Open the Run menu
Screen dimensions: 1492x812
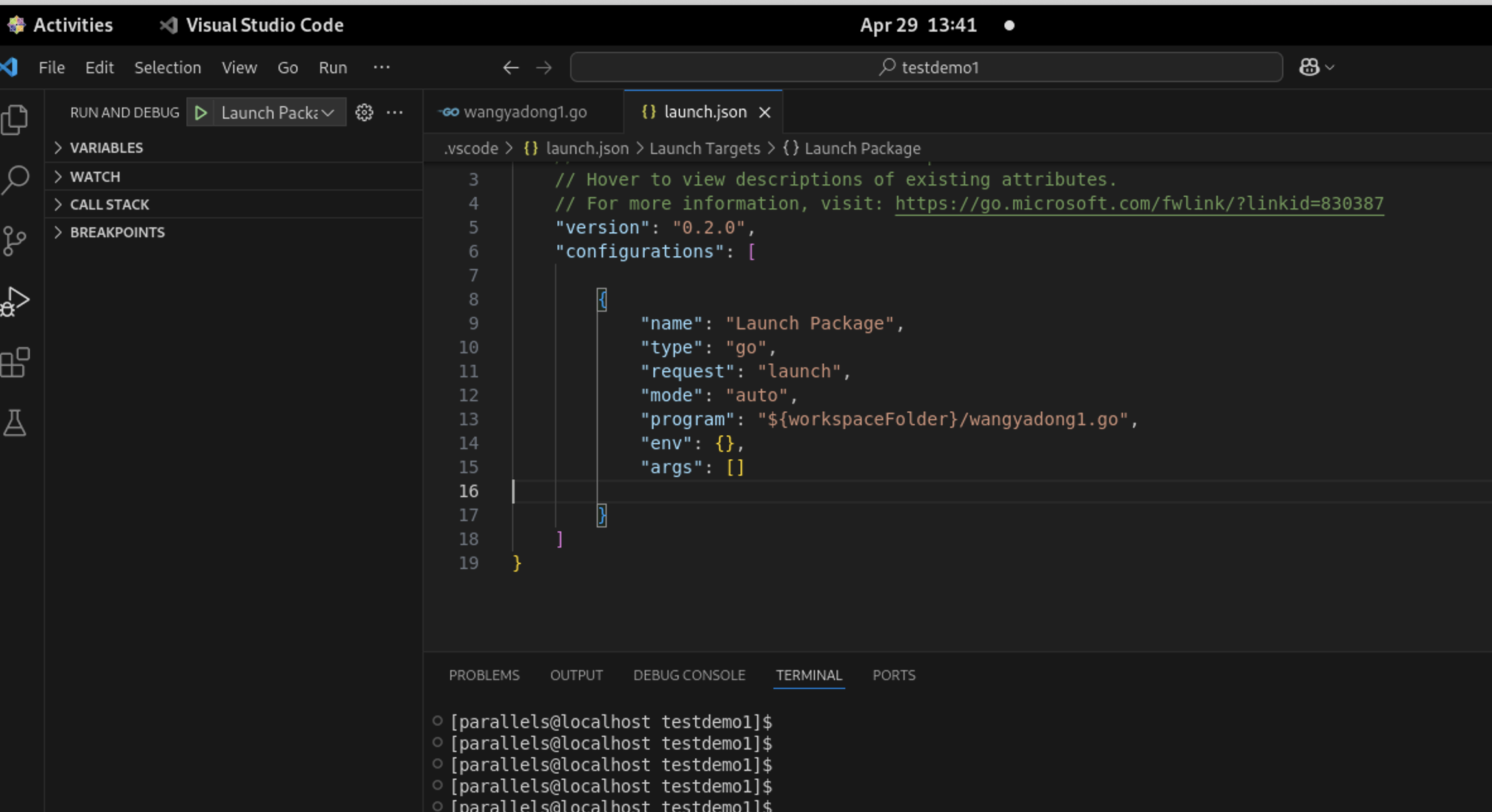332,67
